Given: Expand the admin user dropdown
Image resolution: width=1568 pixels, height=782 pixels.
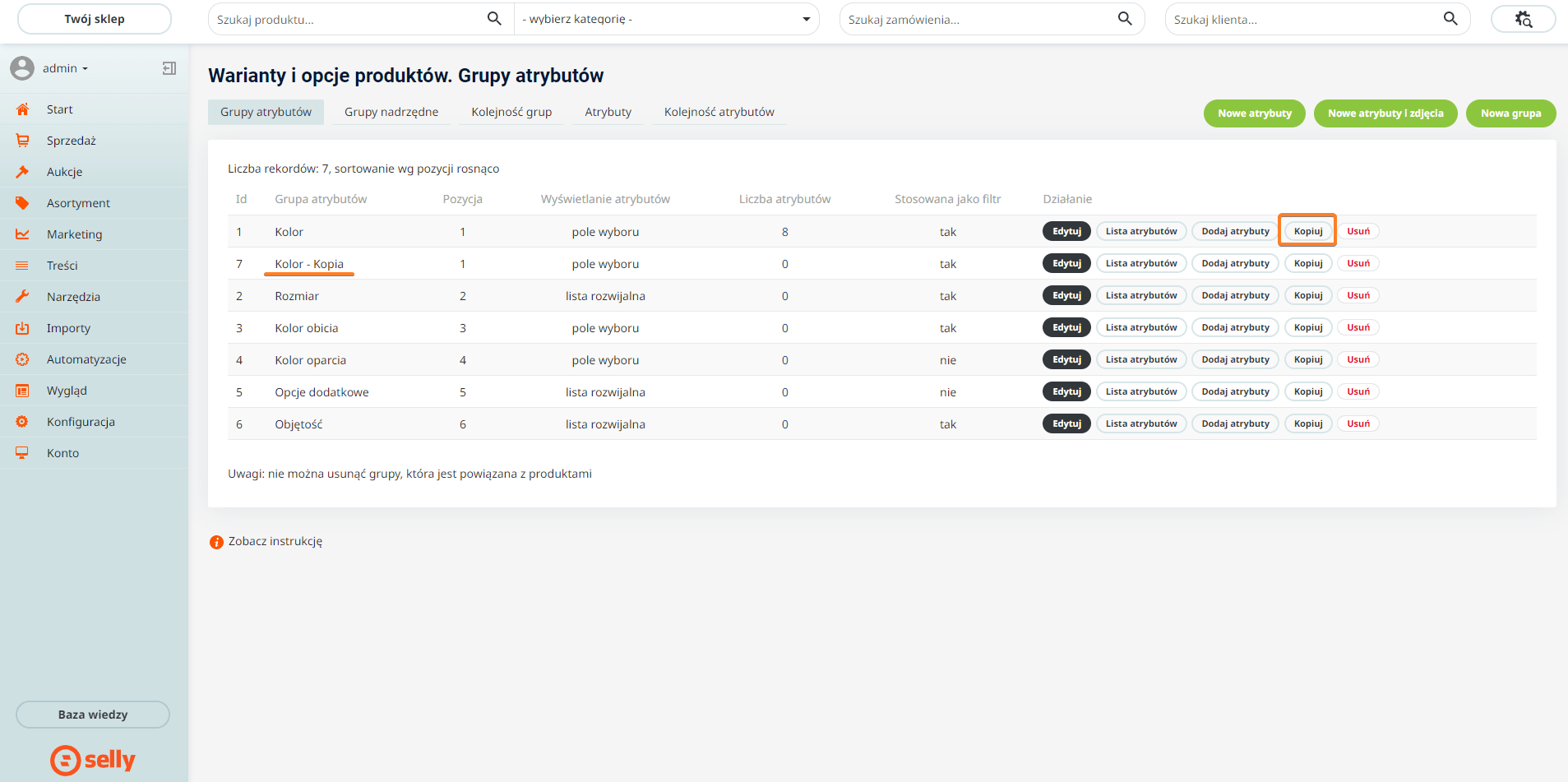Looking at the screenshot, I should click(65, 68).
